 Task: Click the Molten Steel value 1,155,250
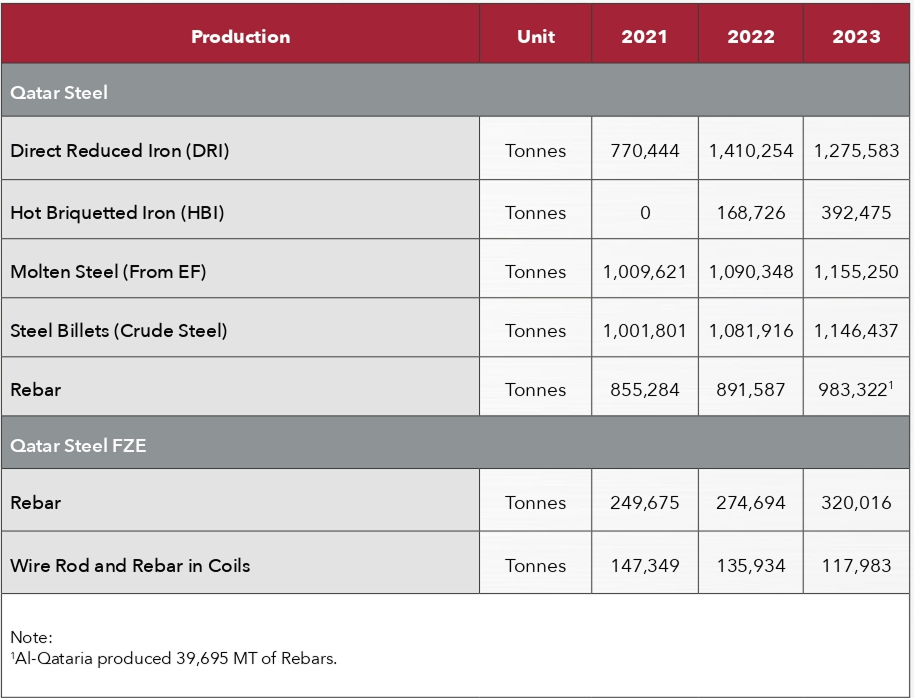pos(856,272)
